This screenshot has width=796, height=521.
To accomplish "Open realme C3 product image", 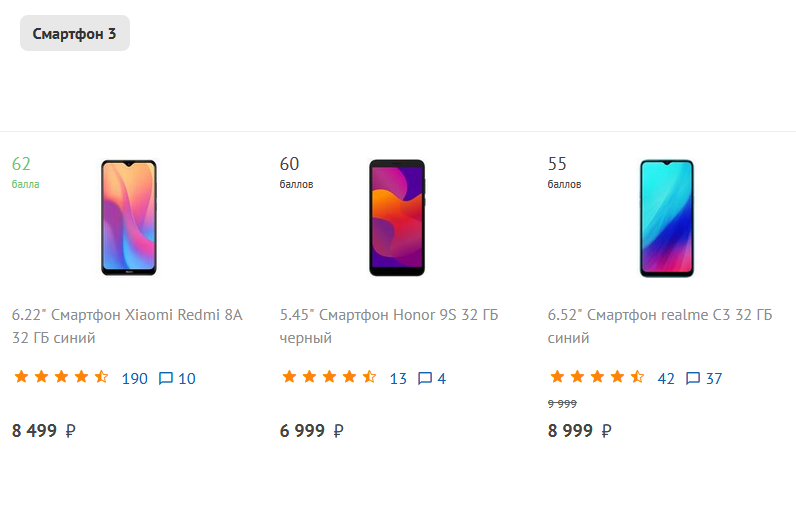I will point(667,218).
